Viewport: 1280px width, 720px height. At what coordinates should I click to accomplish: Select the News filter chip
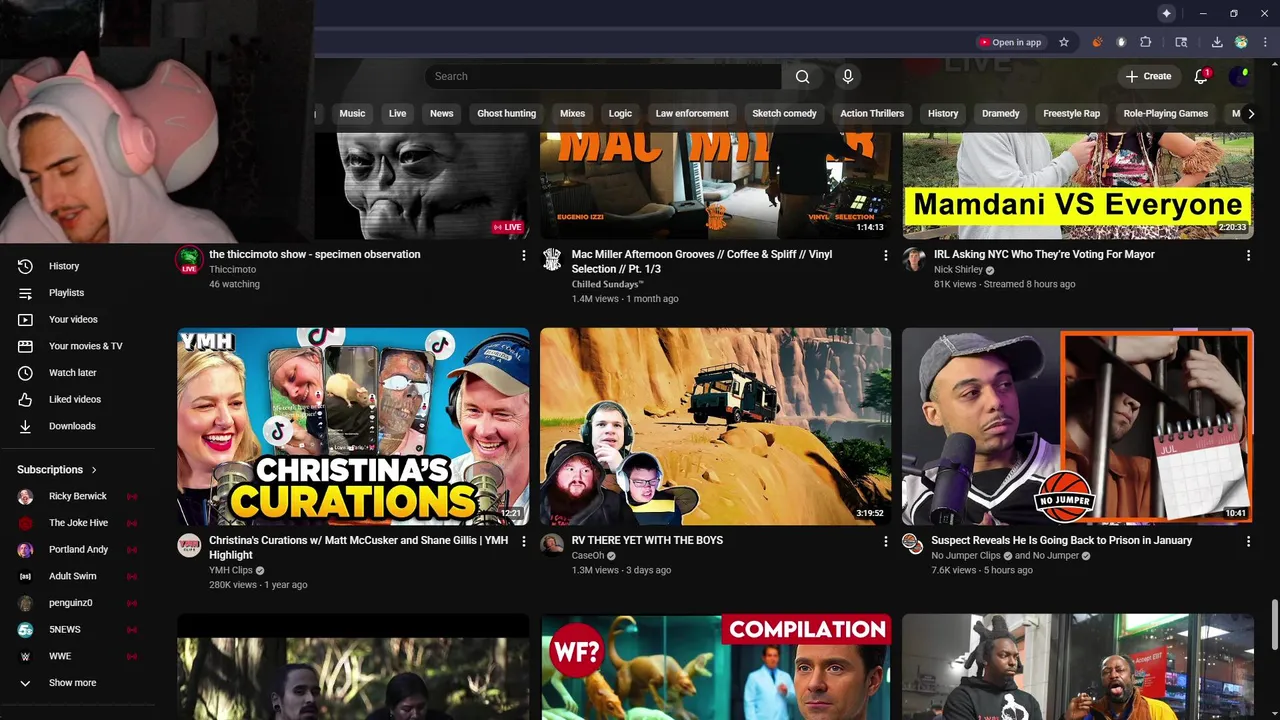(x=442, y=114)
